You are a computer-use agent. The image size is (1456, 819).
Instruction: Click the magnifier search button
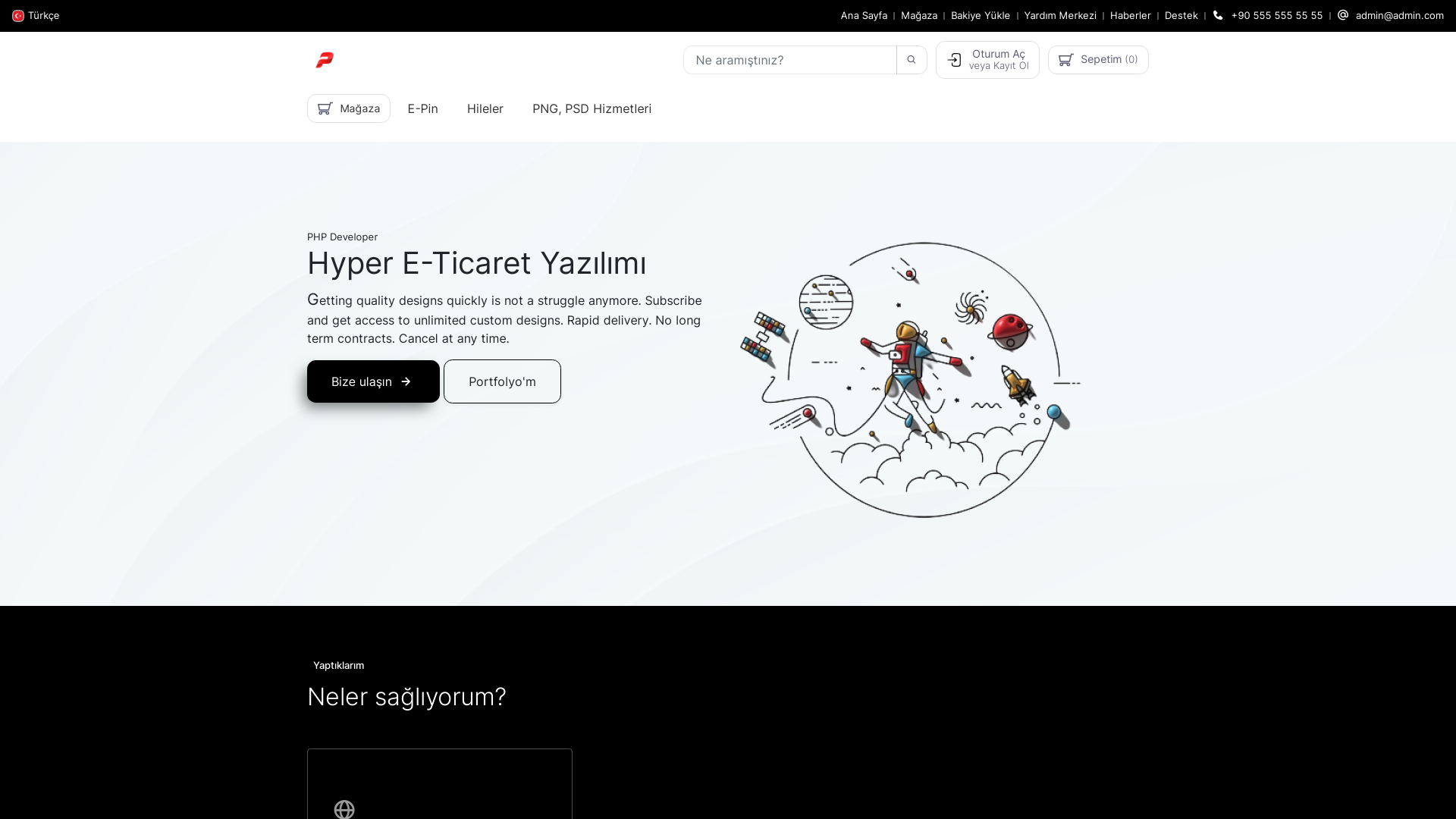coord(912,60)
